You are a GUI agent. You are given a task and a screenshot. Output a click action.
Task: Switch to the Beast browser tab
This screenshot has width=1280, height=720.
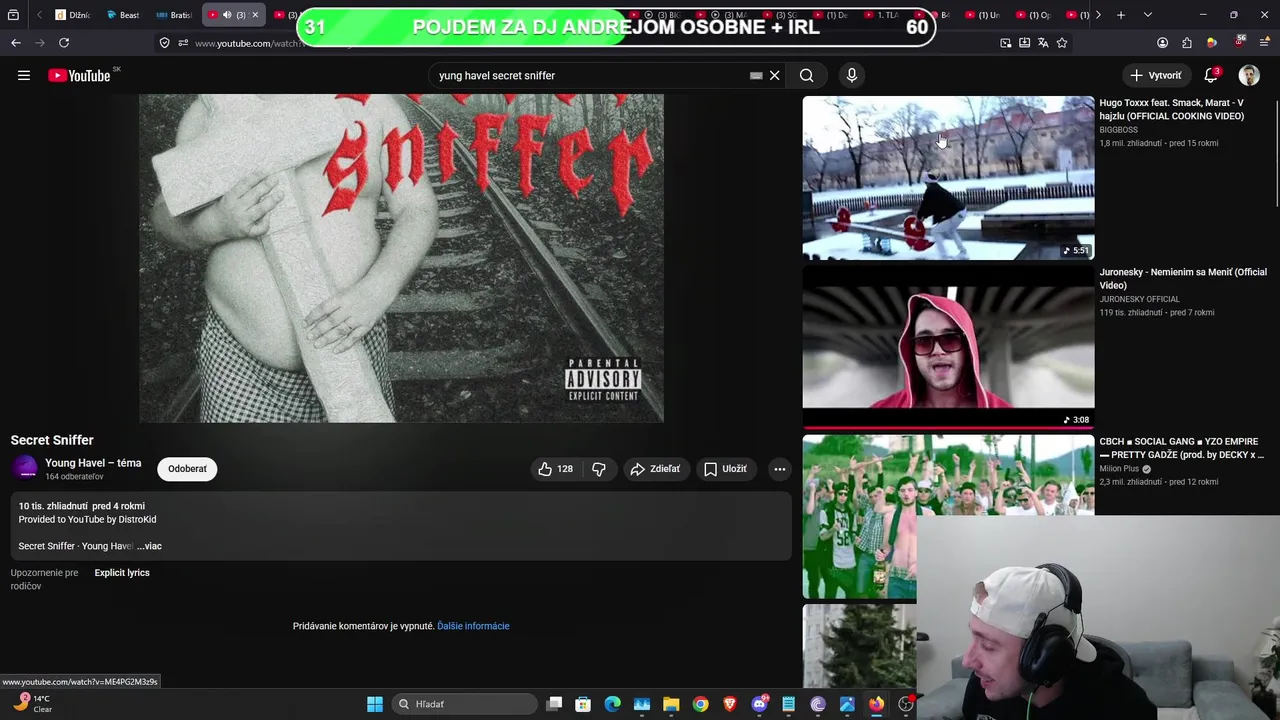123,15
